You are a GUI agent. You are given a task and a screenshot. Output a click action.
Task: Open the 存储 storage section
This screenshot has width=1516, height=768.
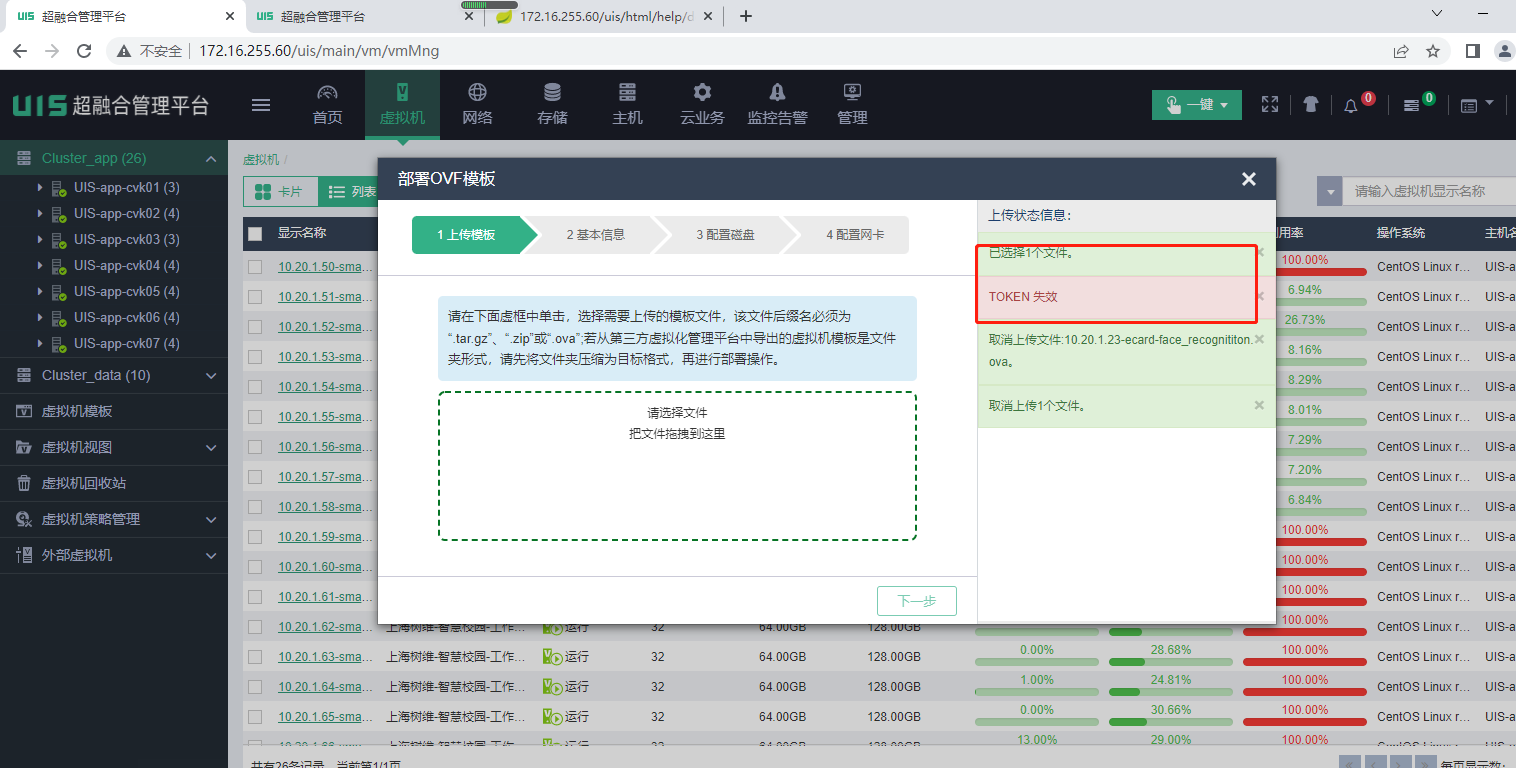point(552,104)
